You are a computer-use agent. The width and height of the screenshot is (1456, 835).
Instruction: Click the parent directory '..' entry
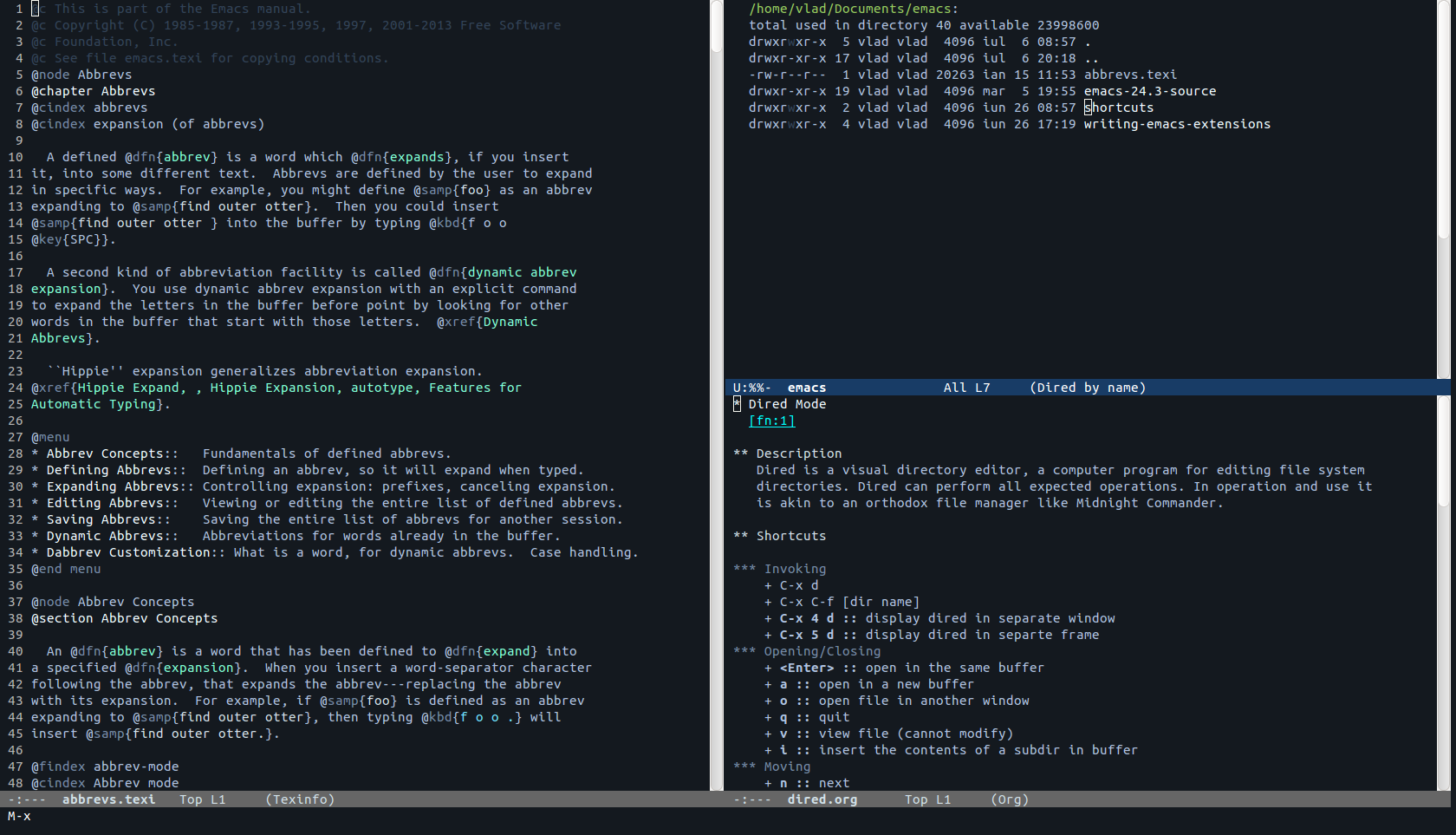(x=1092, y=58)
